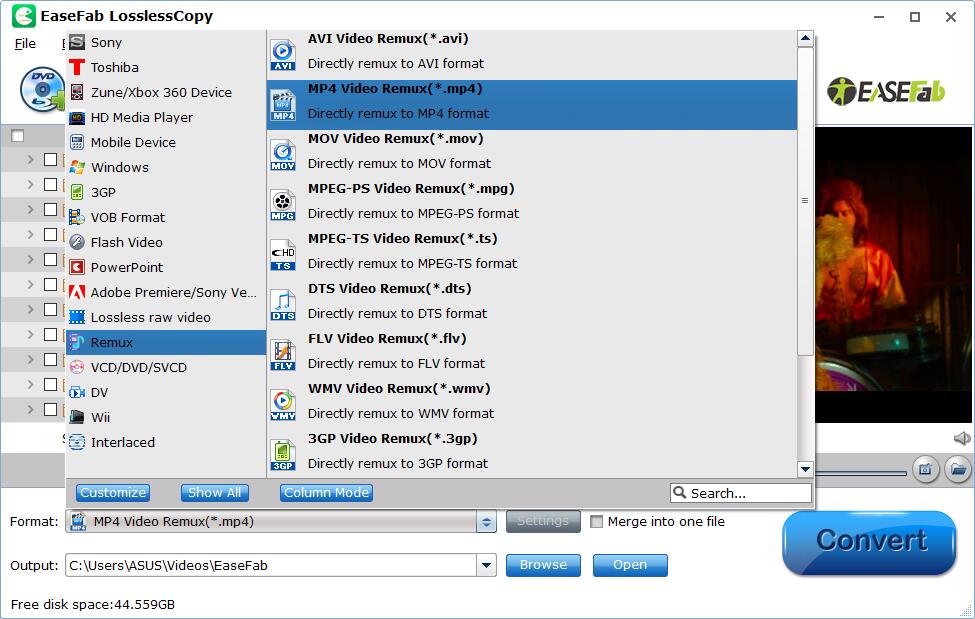
Task: Click the Load DVD disc icon
Action: coord(42,89)
